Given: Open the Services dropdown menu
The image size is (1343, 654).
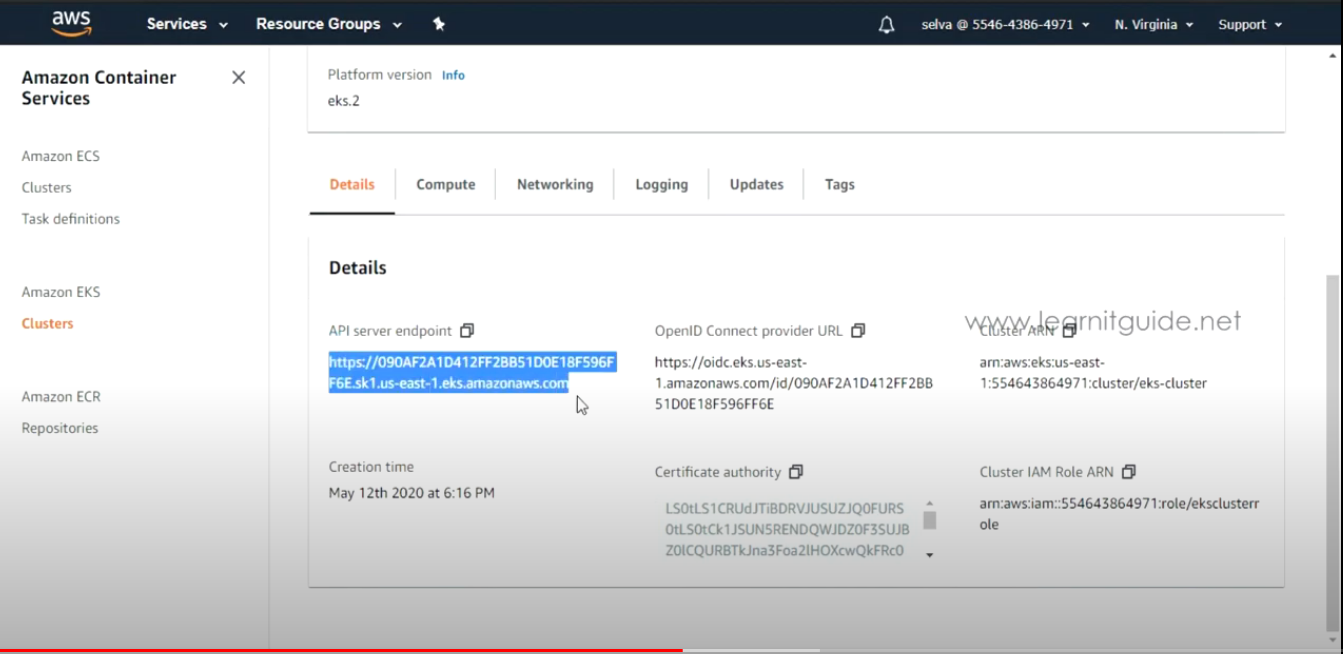Looking at the screenshot, I should click(x=187, y=24).
